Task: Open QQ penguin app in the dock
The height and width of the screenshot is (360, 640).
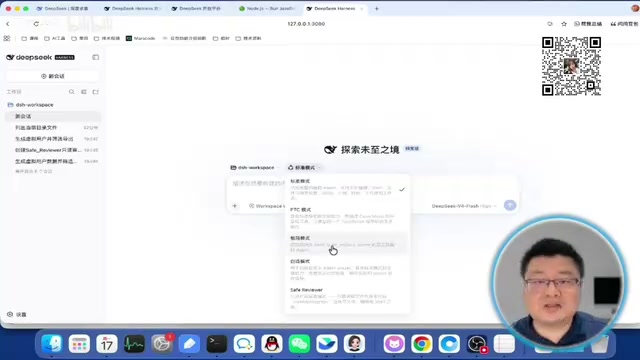Action: click(x=272, y=344)
